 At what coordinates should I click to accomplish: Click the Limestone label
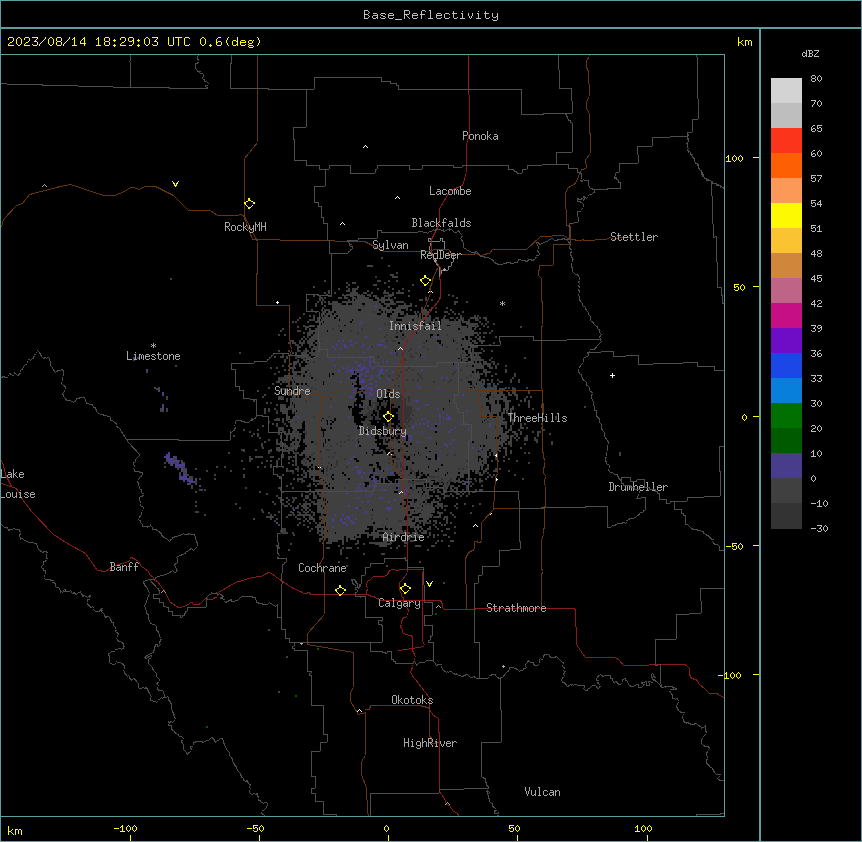(x=153, y=356)
